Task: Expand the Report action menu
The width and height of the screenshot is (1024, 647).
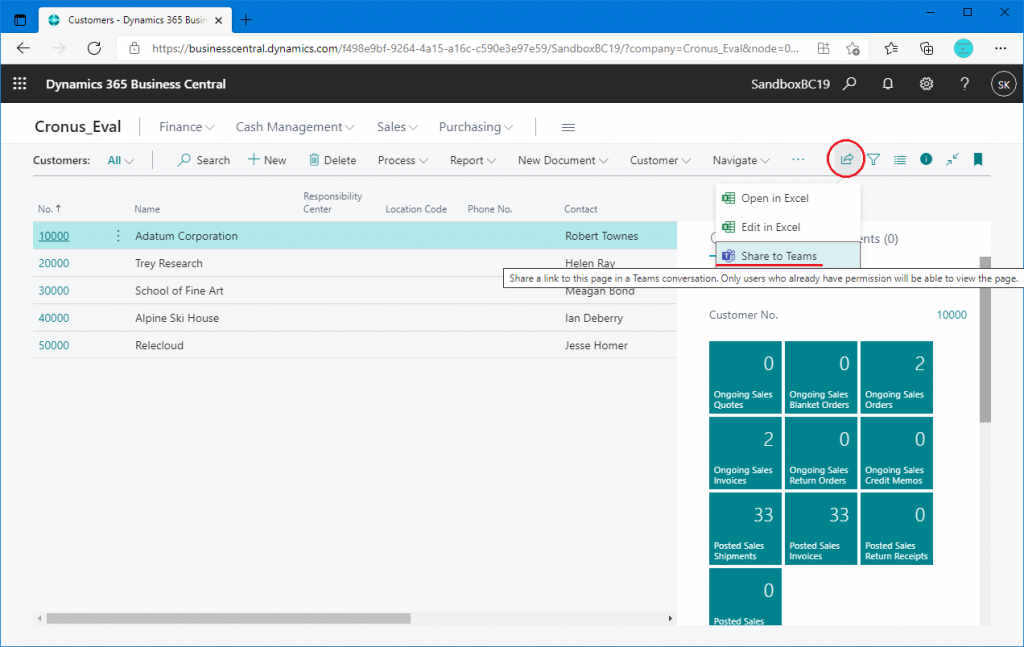Action: click(x=473, y=161)
